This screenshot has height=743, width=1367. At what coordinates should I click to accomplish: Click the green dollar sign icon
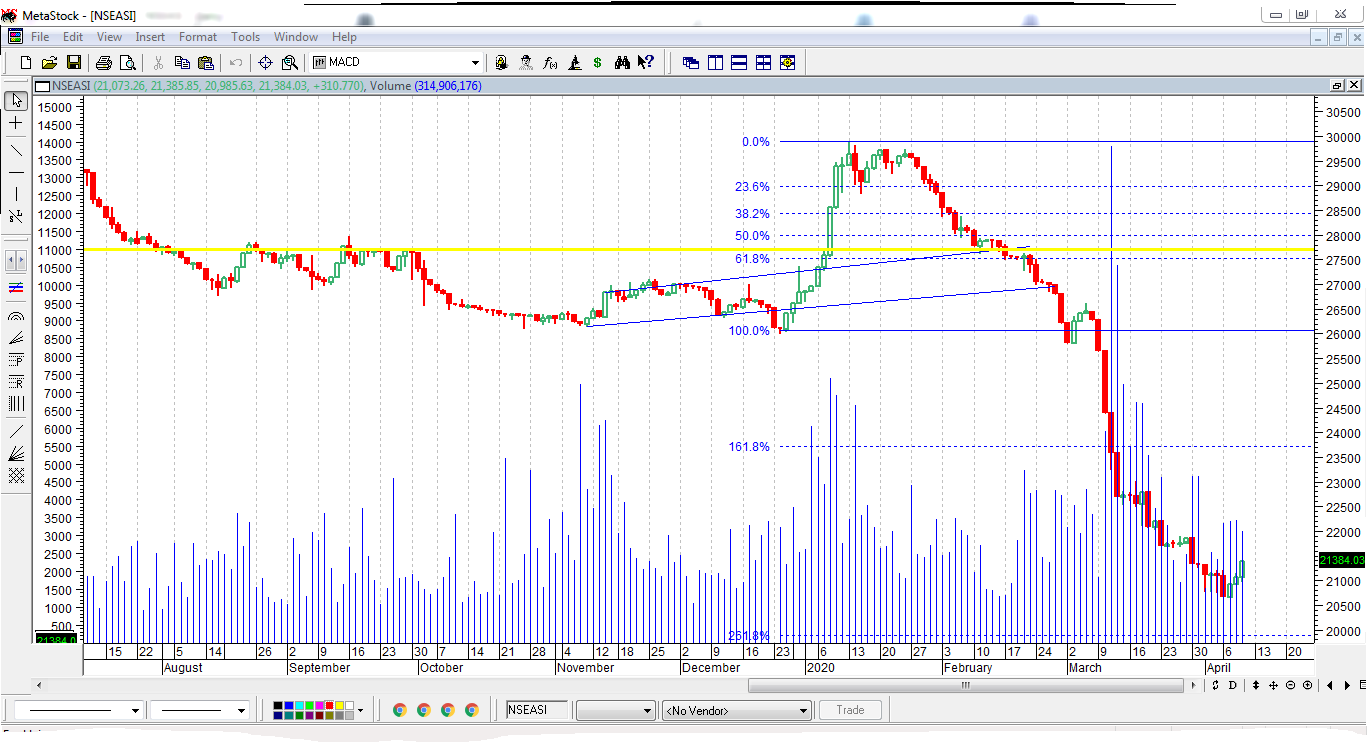coord(598,62)
